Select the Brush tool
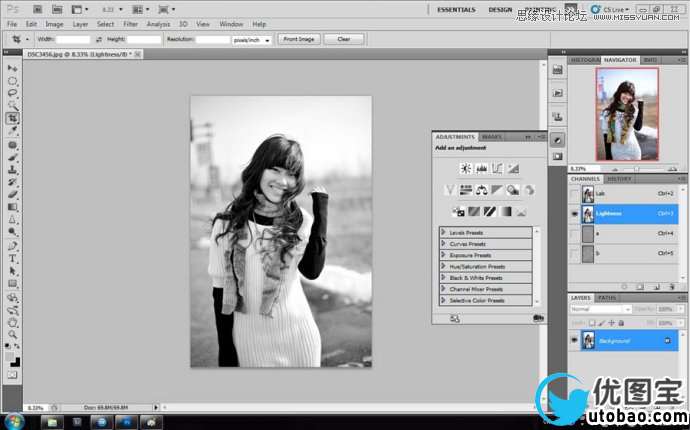Image resolution: width=690 pixels, height=430 pixels. [x=12, y=158]
